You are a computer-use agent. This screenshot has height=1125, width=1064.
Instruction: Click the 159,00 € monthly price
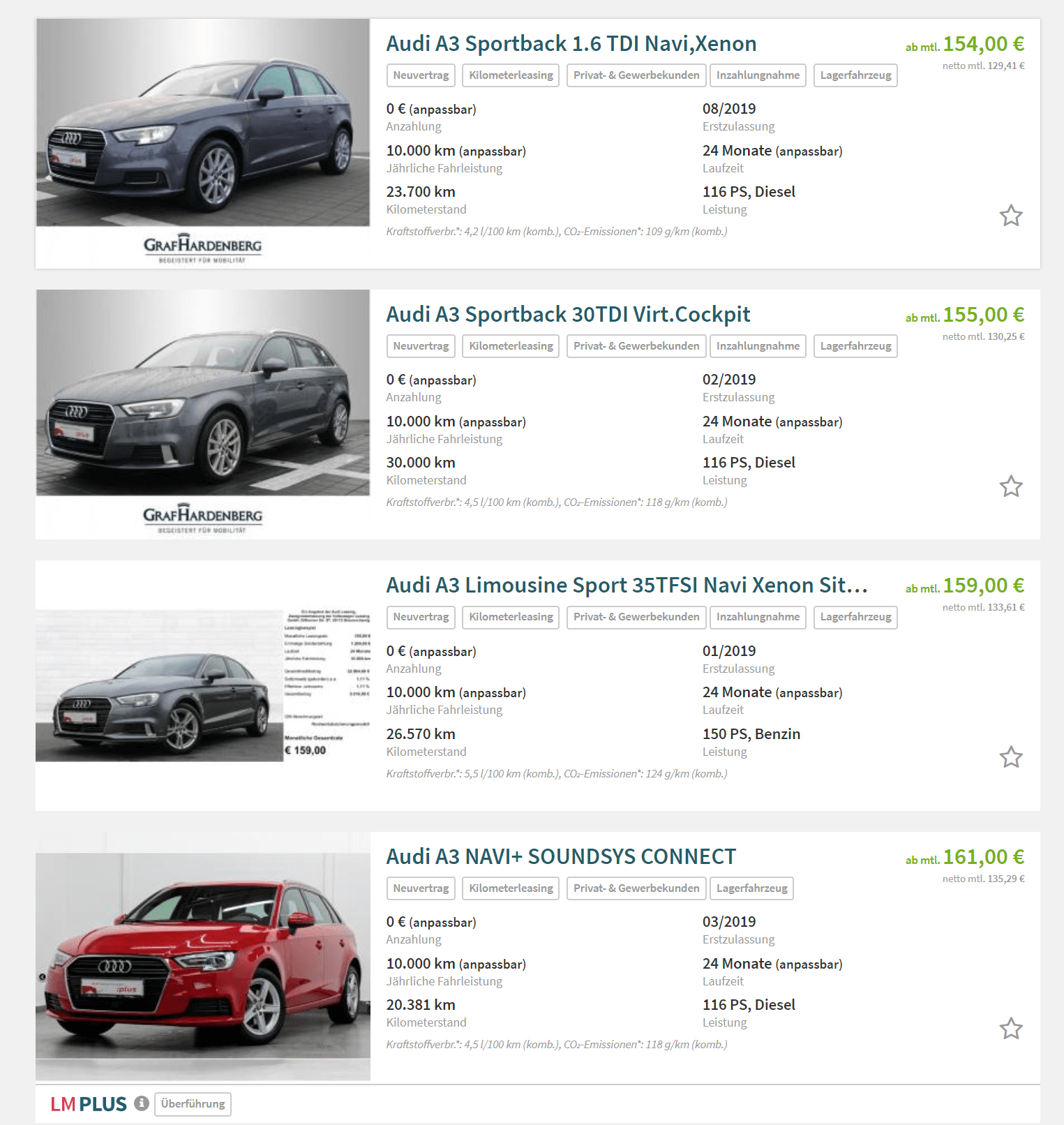pos(984,586)
